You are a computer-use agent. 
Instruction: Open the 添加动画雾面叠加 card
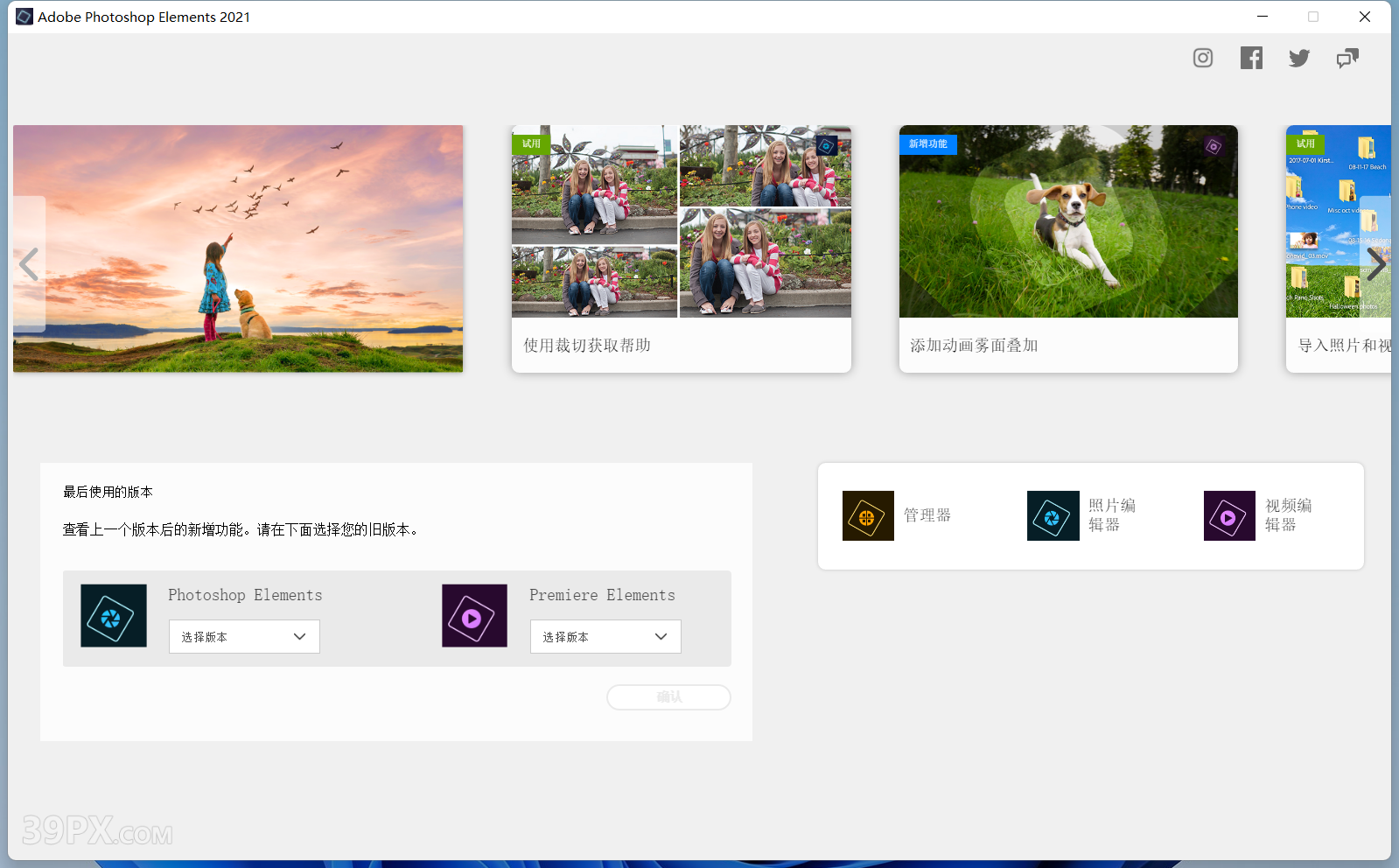[x=1068, y=249]
